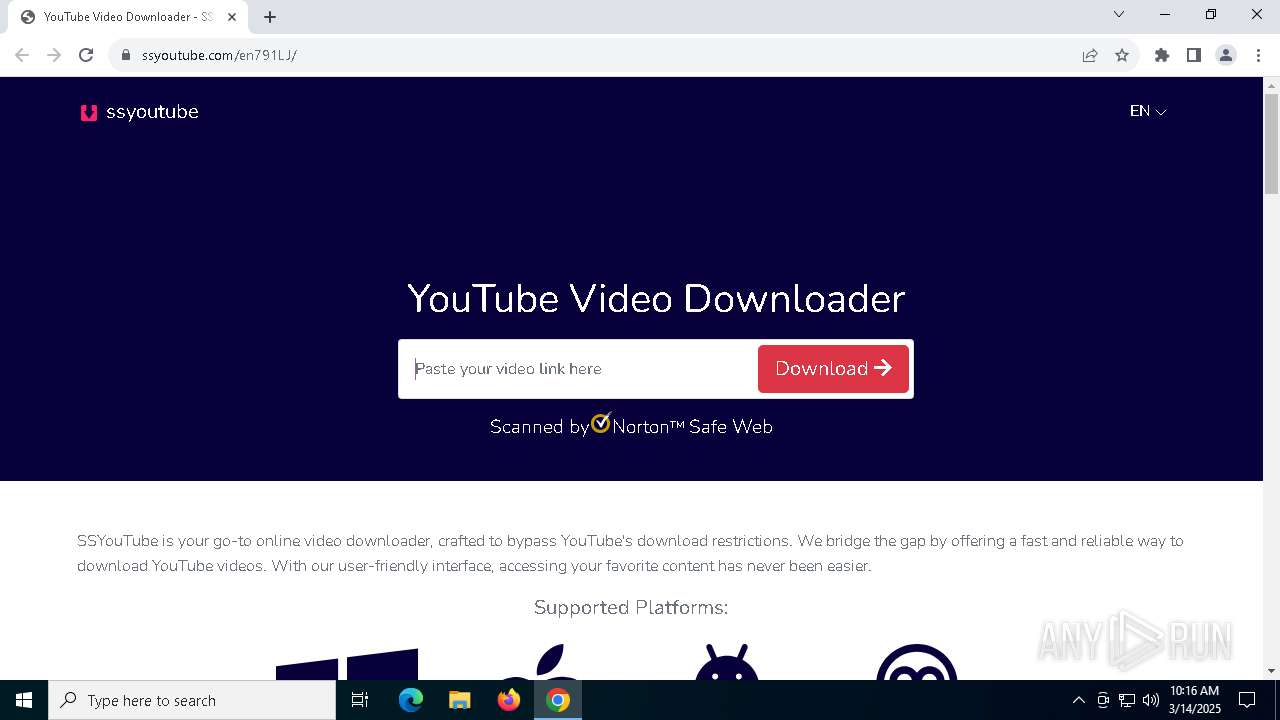The height and width of the screenshot is (720, 1280).
Task: Share this page icon in address bar
Action: (x=1090, y=55)
